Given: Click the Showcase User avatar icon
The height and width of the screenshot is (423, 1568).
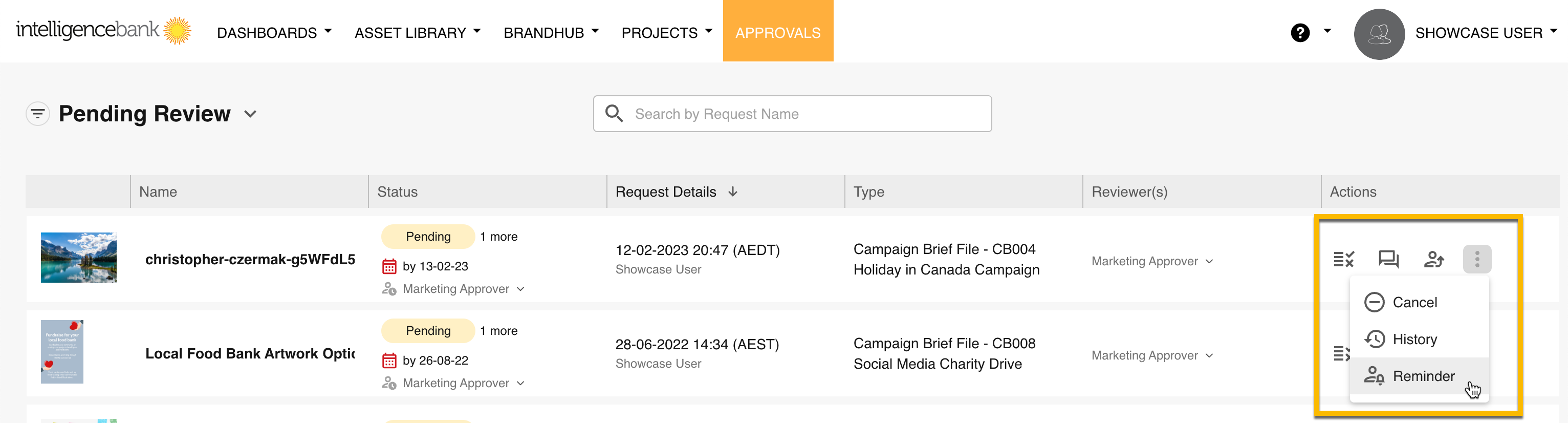Looking at the screenshot, I should point(1379,34).
